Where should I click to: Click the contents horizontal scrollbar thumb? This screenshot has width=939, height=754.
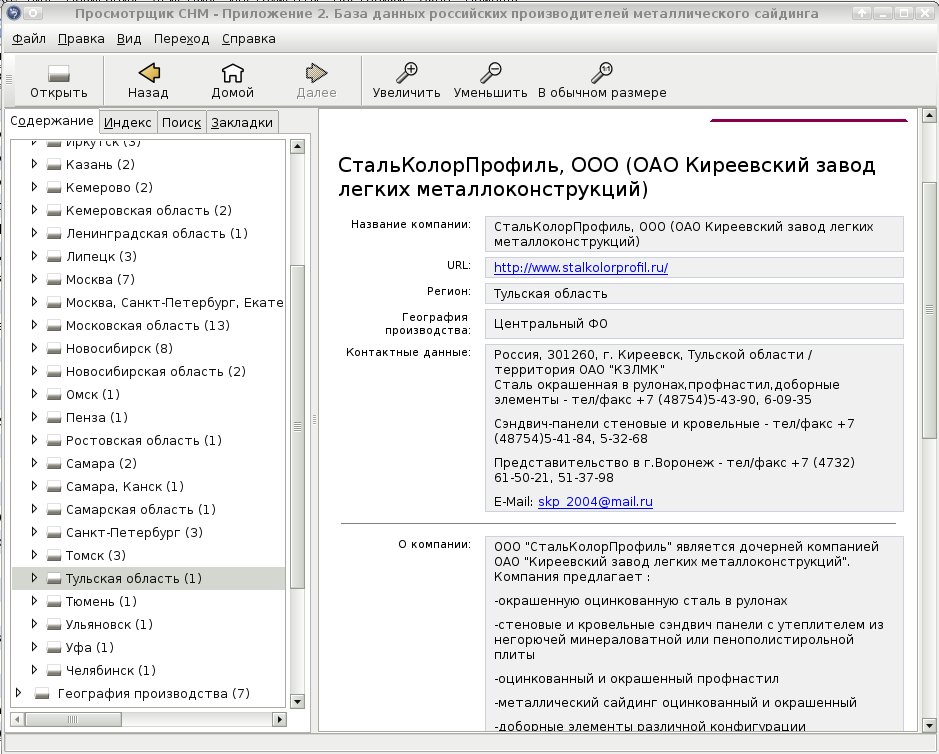[x=73, y=719]
